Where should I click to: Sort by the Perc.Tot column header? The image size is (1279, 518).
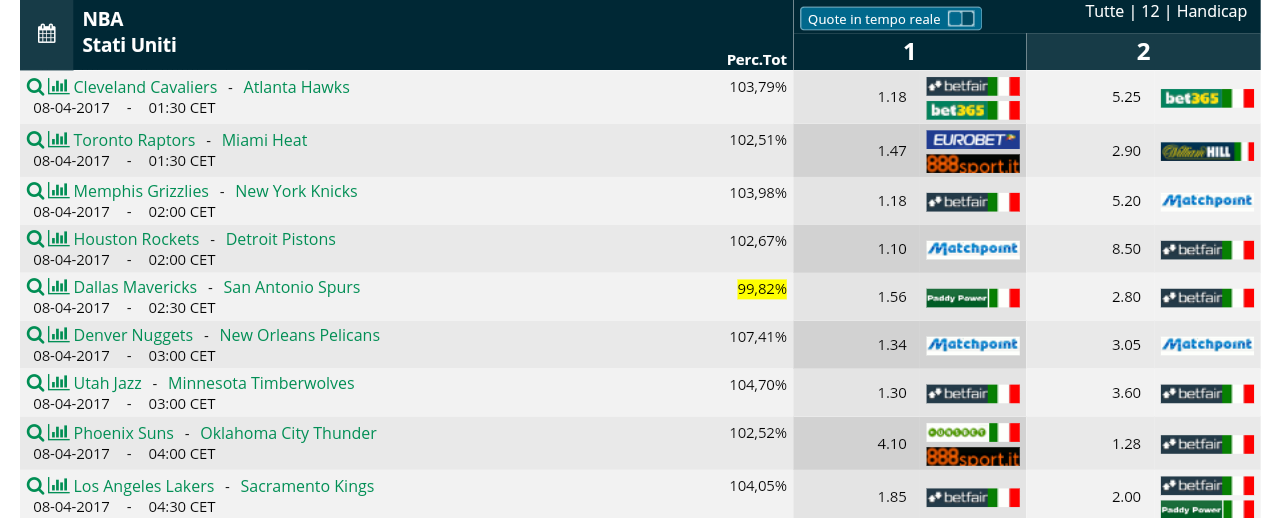(x=757, y=60)
